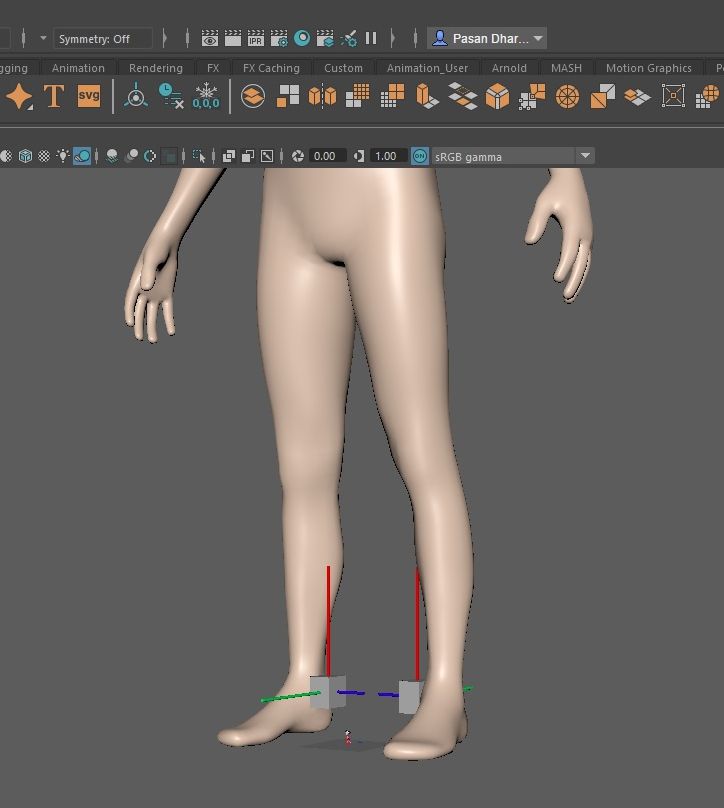
Task: Pause Viewport 2.0 display update
Action: tap(371, 39)
